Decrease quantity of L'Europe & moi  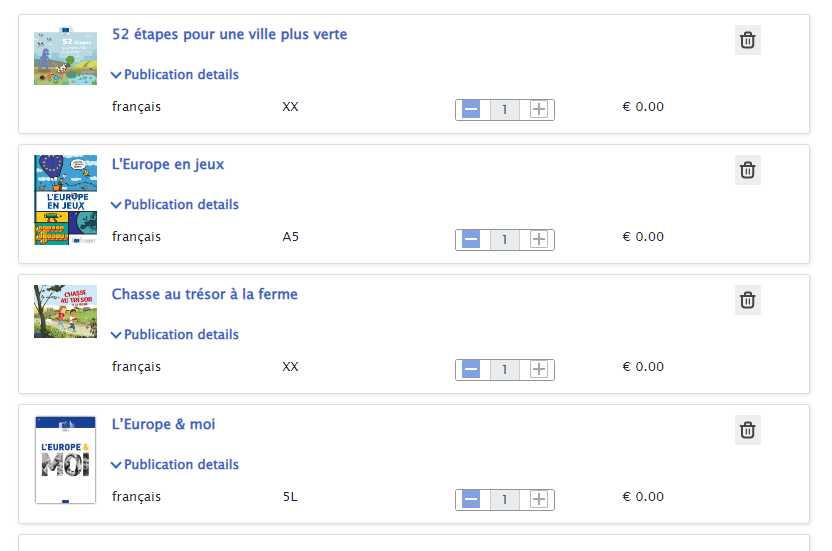471,500
